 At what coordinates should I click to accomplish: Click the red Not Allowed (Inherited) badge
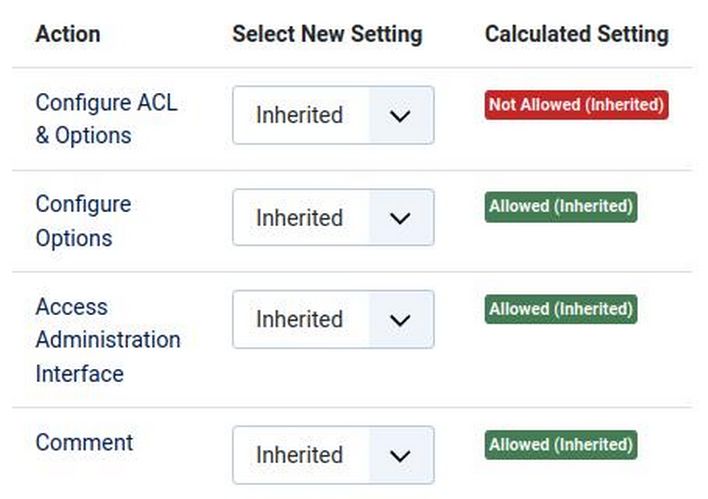(x=576, y=104)
